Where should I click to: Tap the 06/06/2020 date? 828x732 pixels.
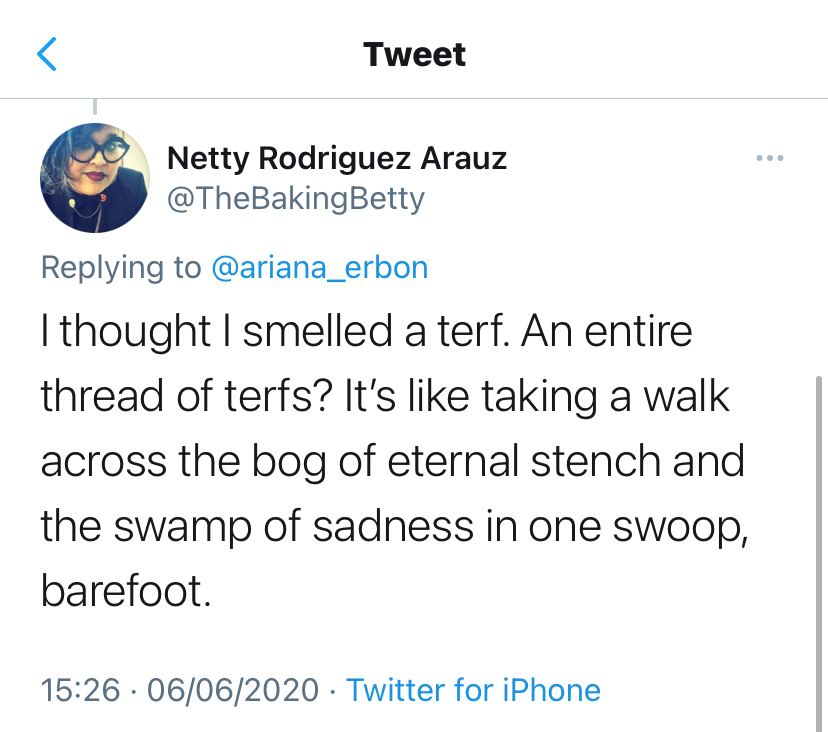(233, 690)
